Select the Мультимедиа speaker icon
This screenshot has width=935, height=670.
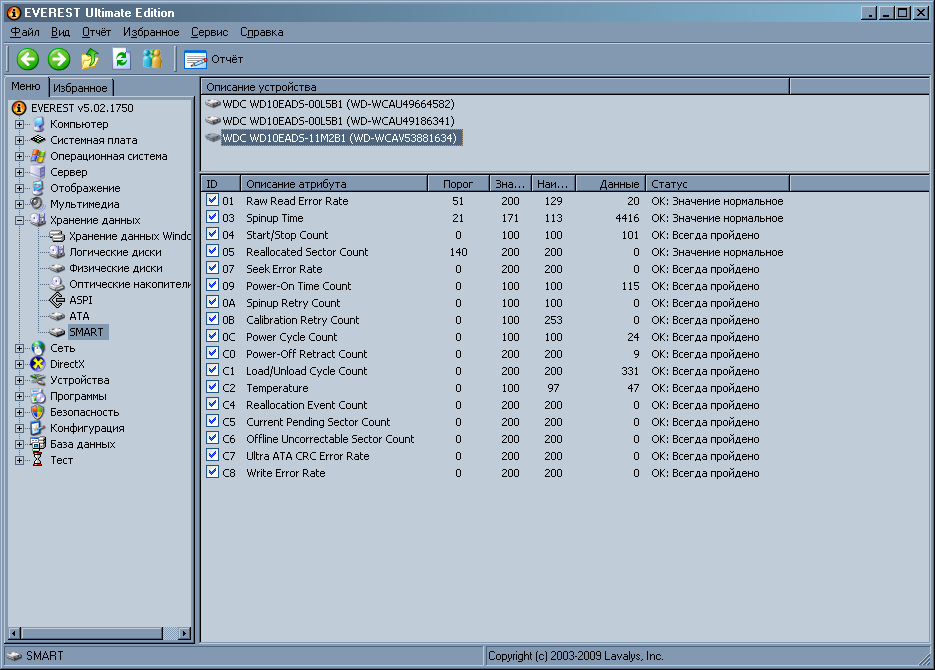[x=38, y=204]
